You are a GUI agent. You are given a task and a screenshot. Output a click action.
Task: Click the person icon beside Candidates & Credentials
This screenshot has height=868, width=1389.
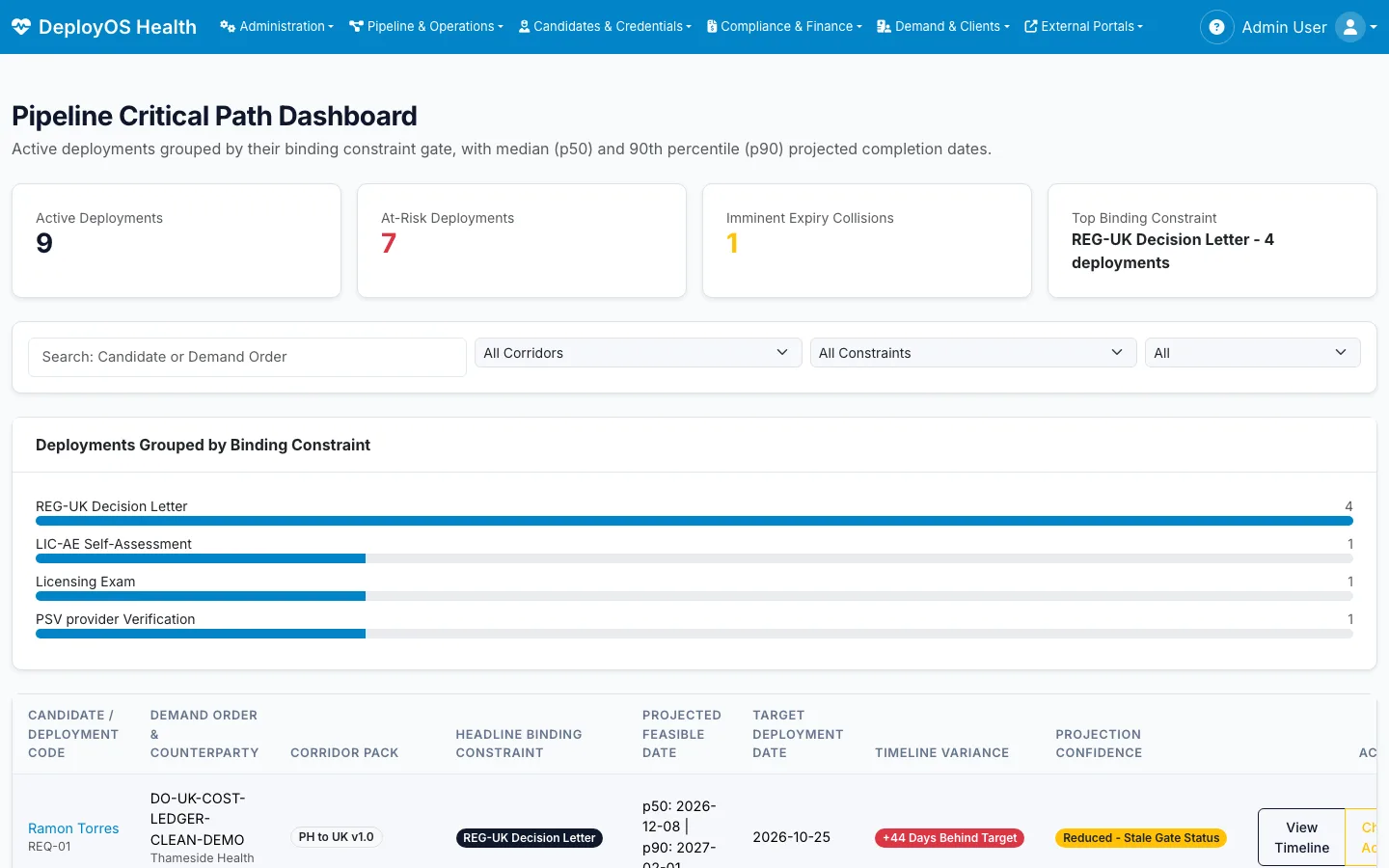[525, 27]
